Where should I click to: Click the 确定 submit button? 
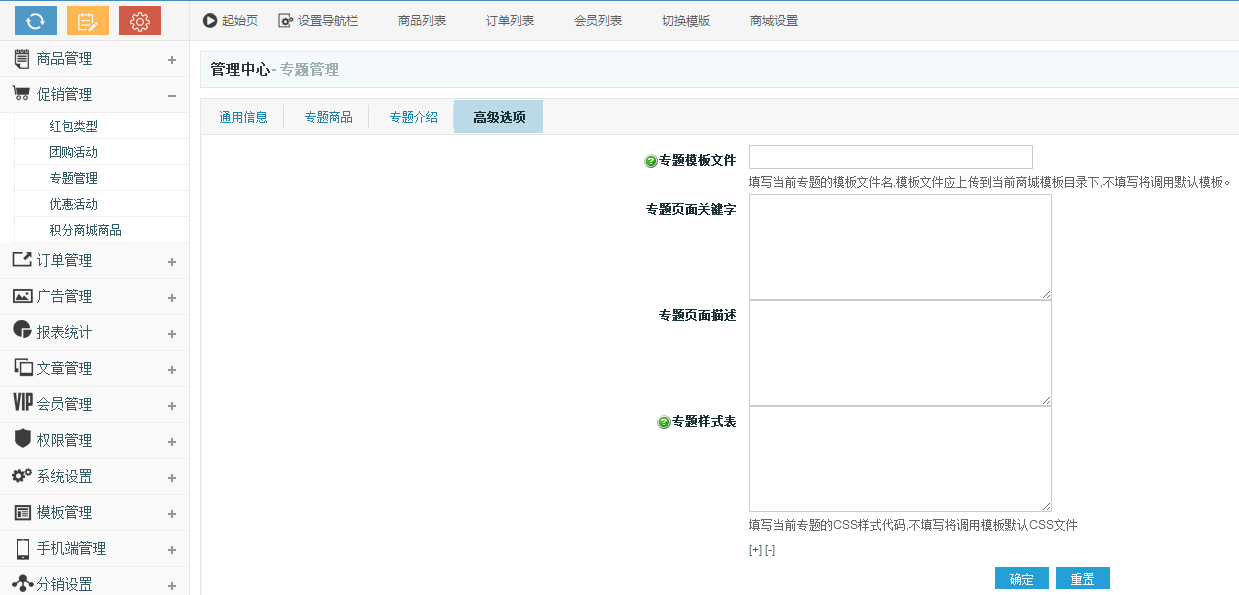pos(1022,578)
